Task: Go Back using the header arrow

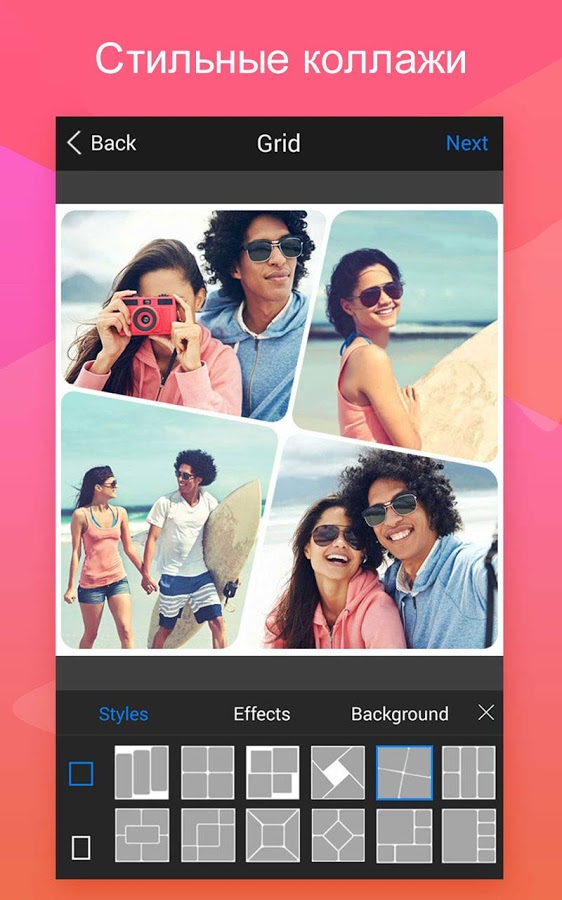Action: click(x=102, y=143)
